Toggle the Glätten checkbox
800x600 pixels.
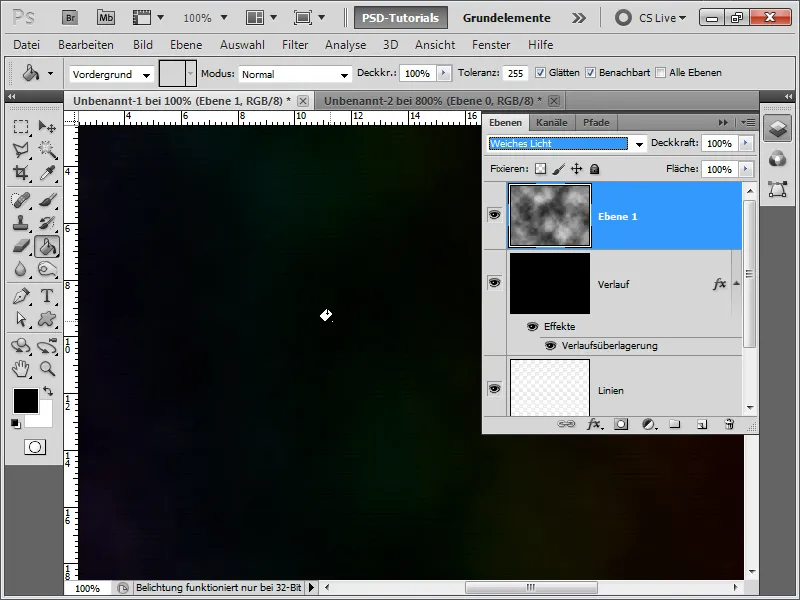click(540, 72)
